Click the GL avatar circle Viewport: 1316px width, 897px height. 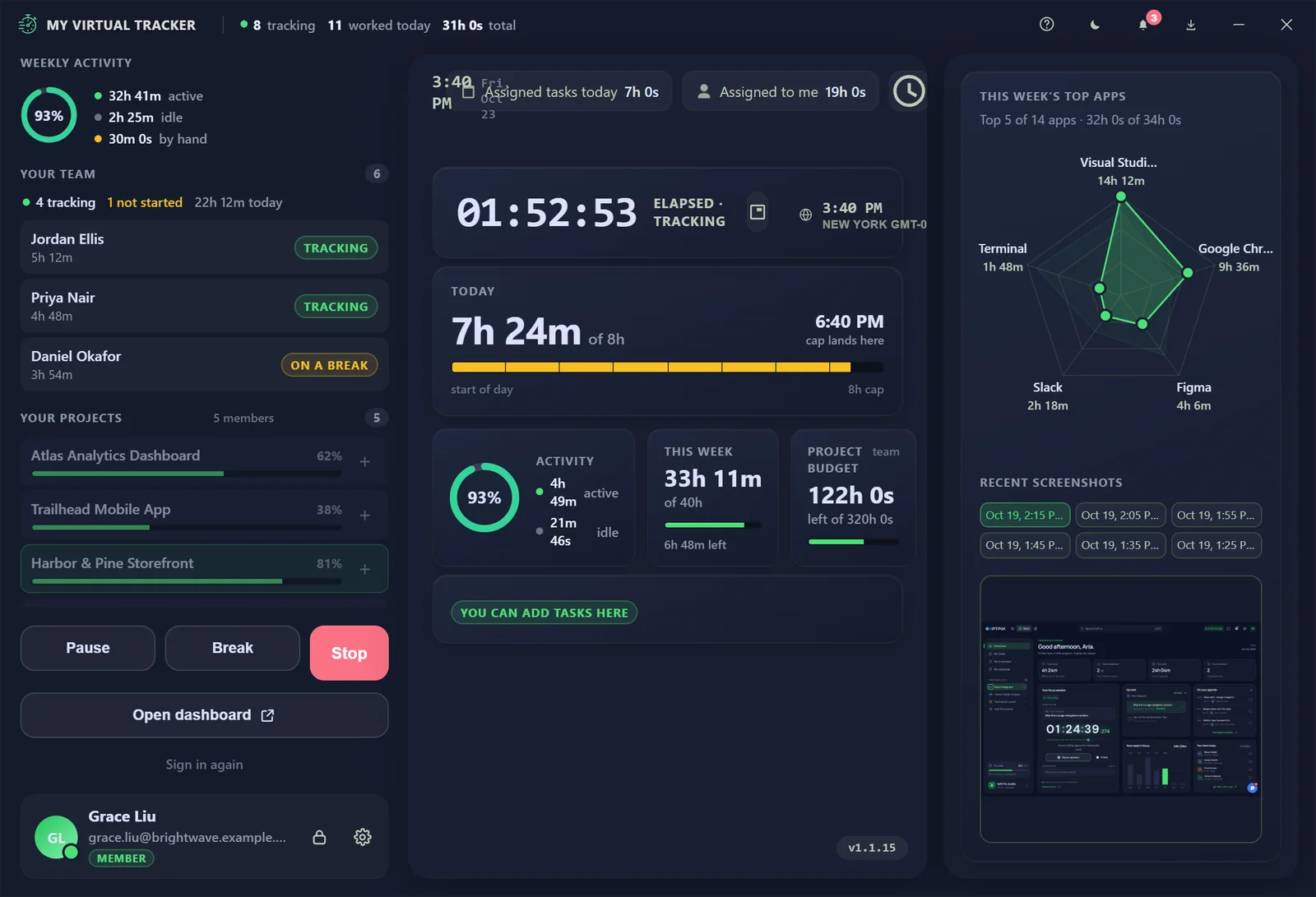tap(56, 837)
